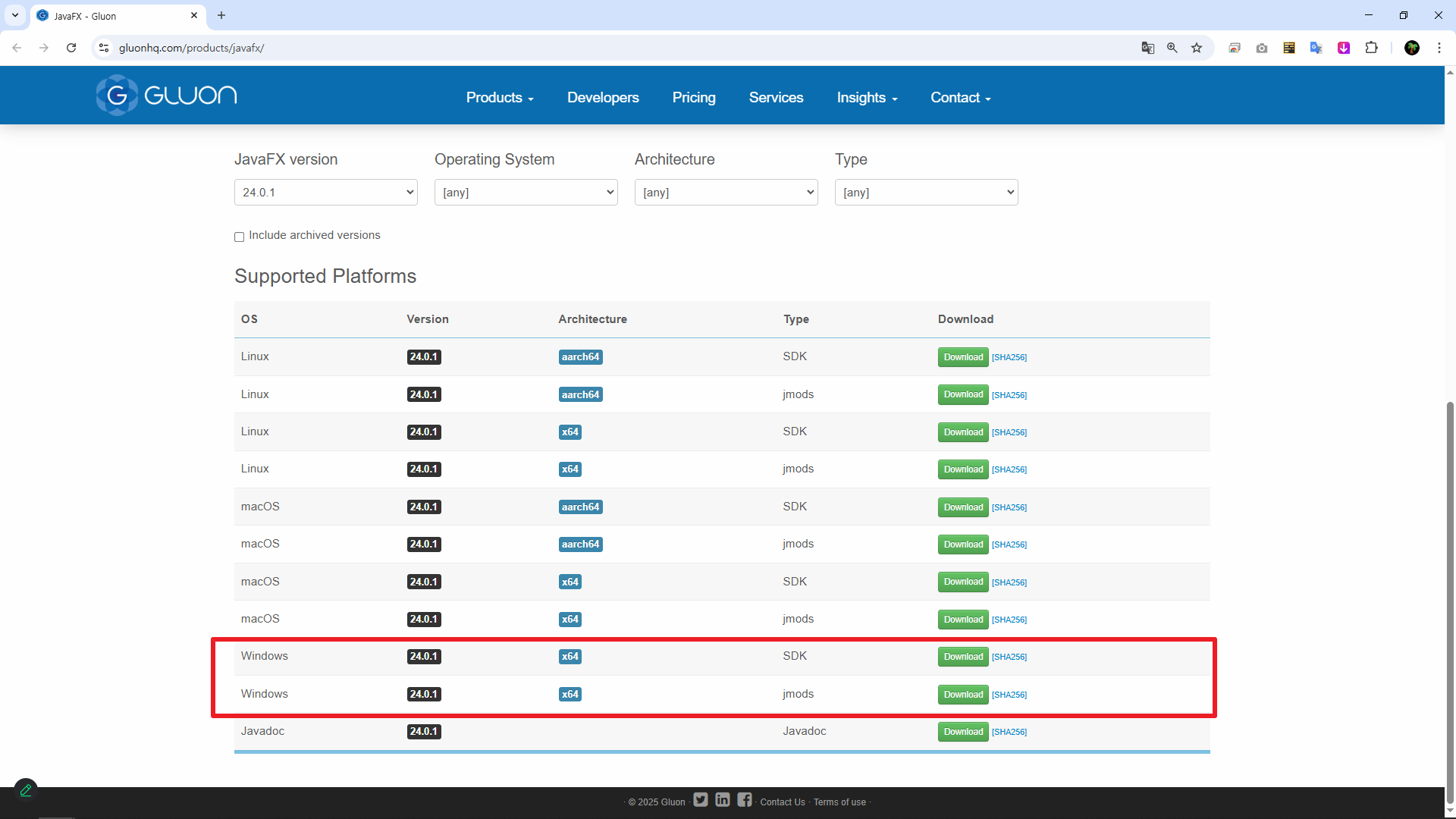Download macOS x64 jmods
This screenshot has width=1456, height=819.
pos(963,620)
